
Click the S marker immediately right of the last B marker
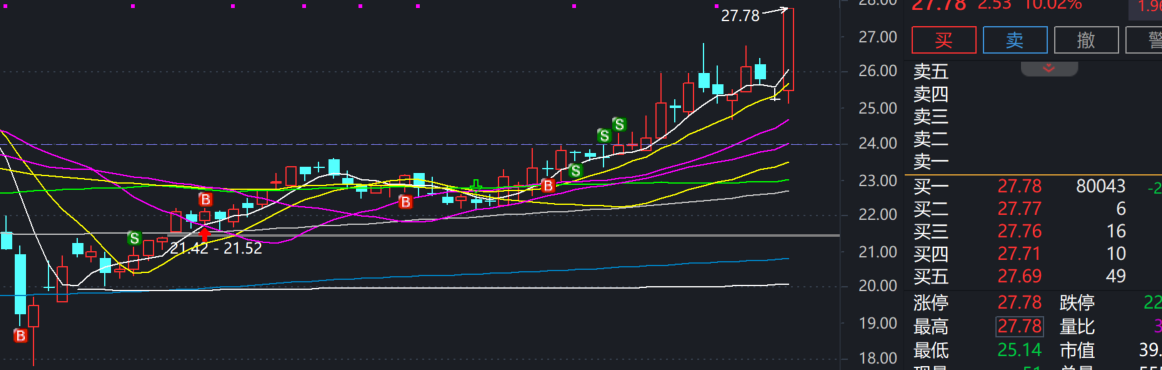pos(575,170)
